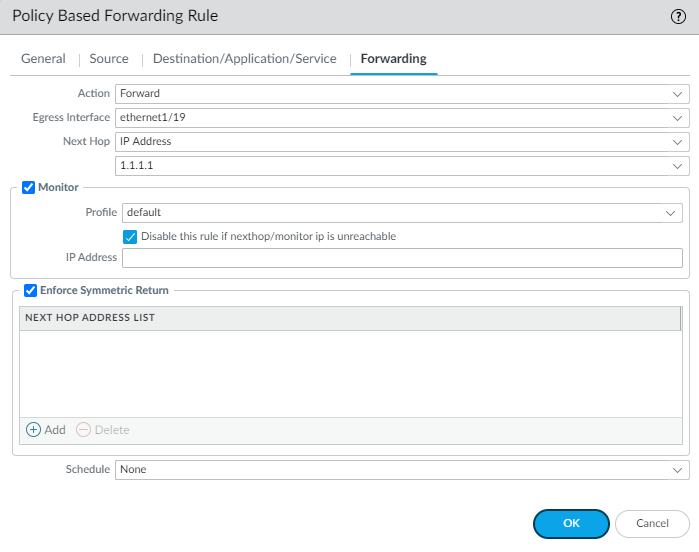Expand the Egress Interface dropdown arrow

coord(678,118)
